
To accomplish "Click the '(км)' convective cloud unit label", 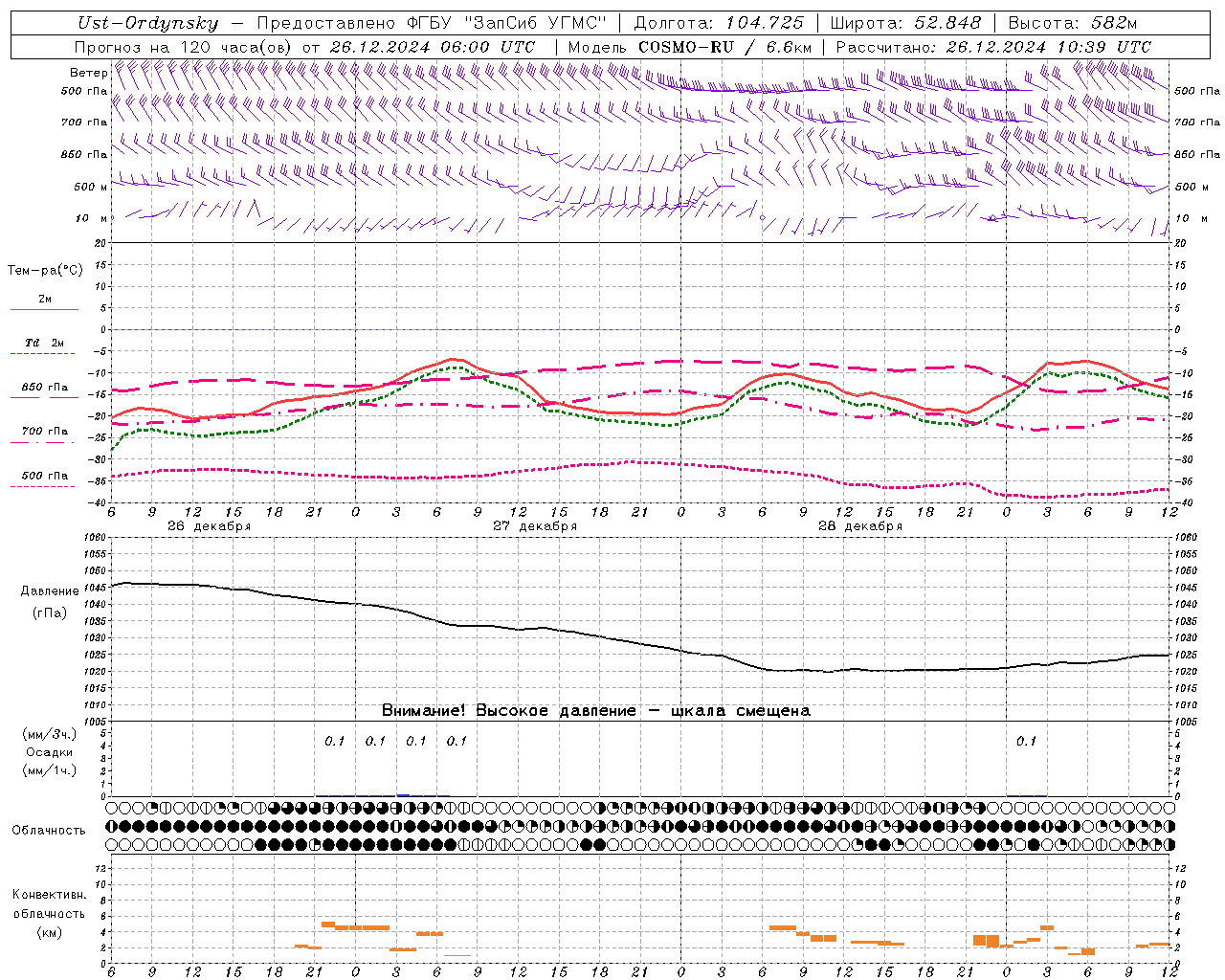I will [49, 932].
